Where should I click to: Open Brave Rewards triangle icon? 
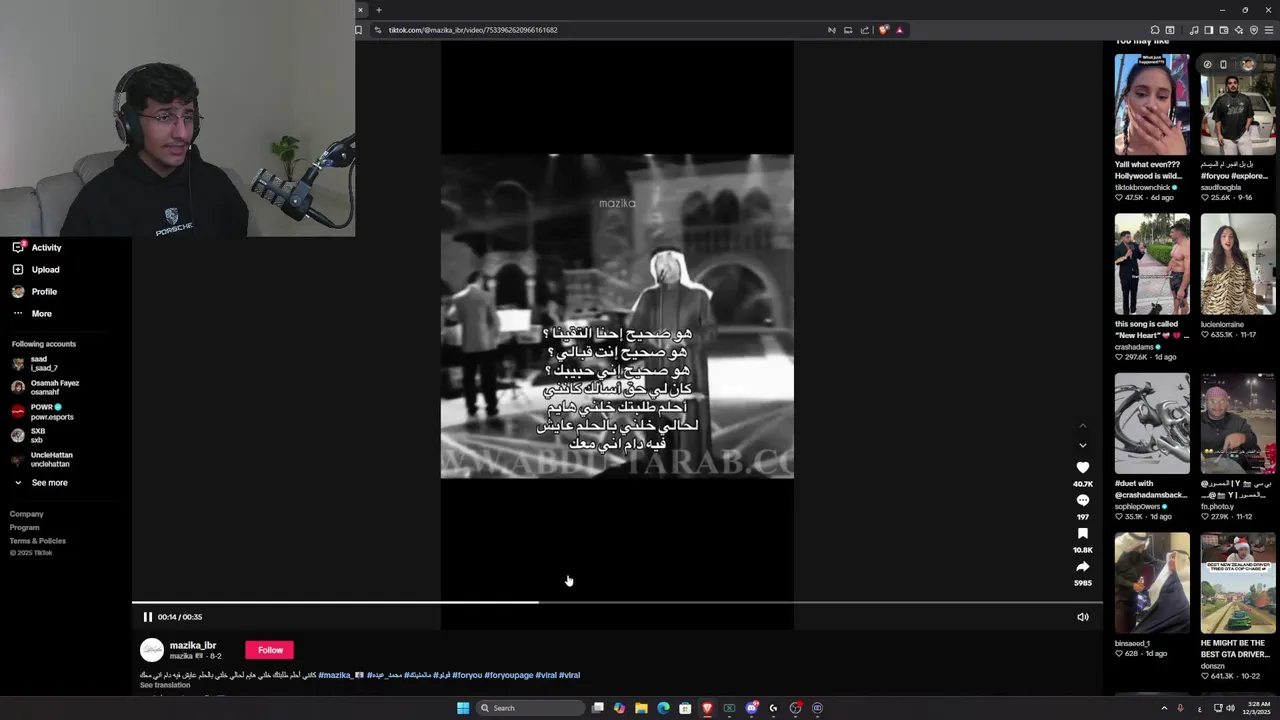point(899,30)
